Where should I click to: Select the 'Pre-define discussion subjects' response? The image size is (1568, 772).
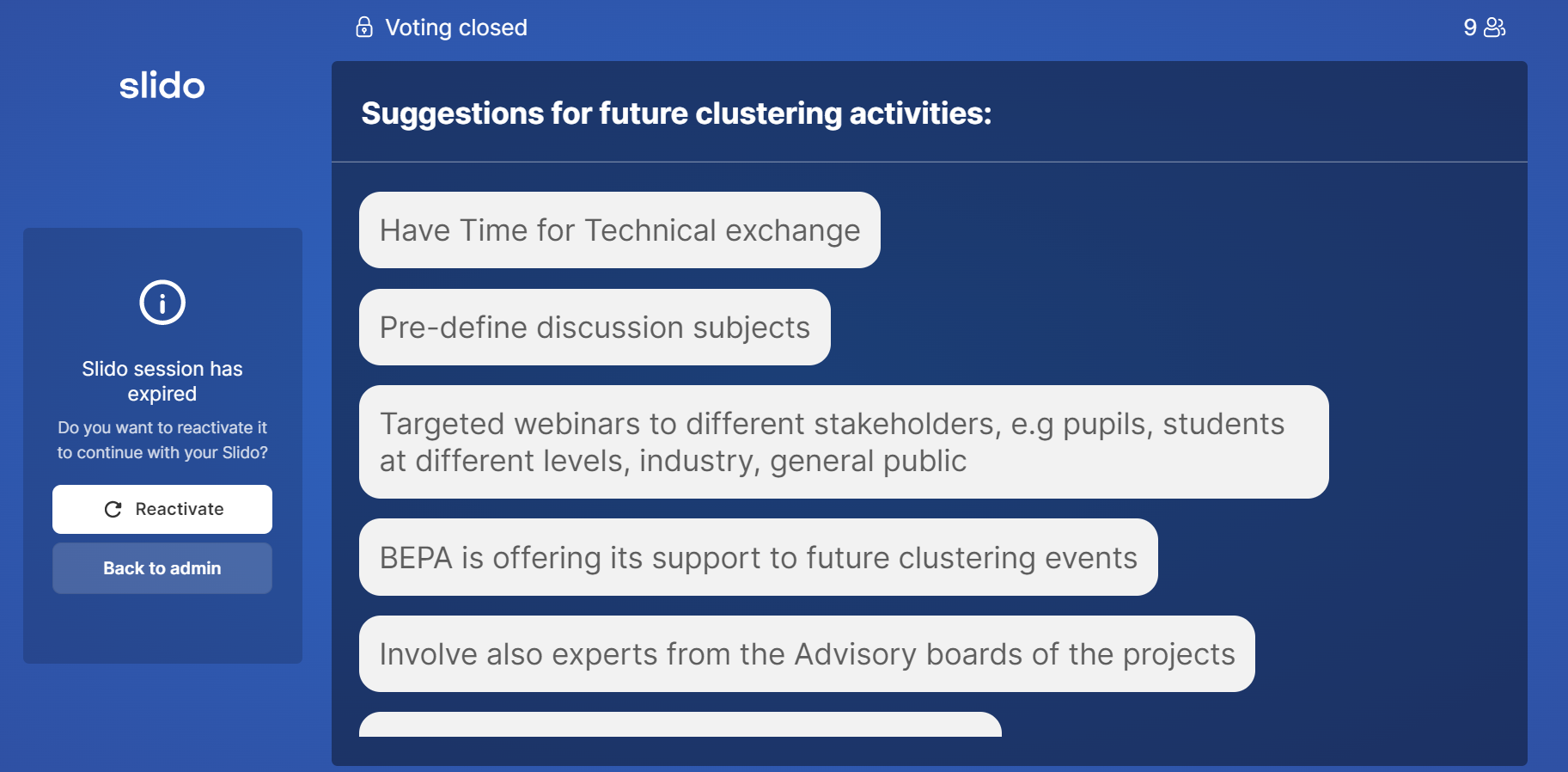click(595, 328)
